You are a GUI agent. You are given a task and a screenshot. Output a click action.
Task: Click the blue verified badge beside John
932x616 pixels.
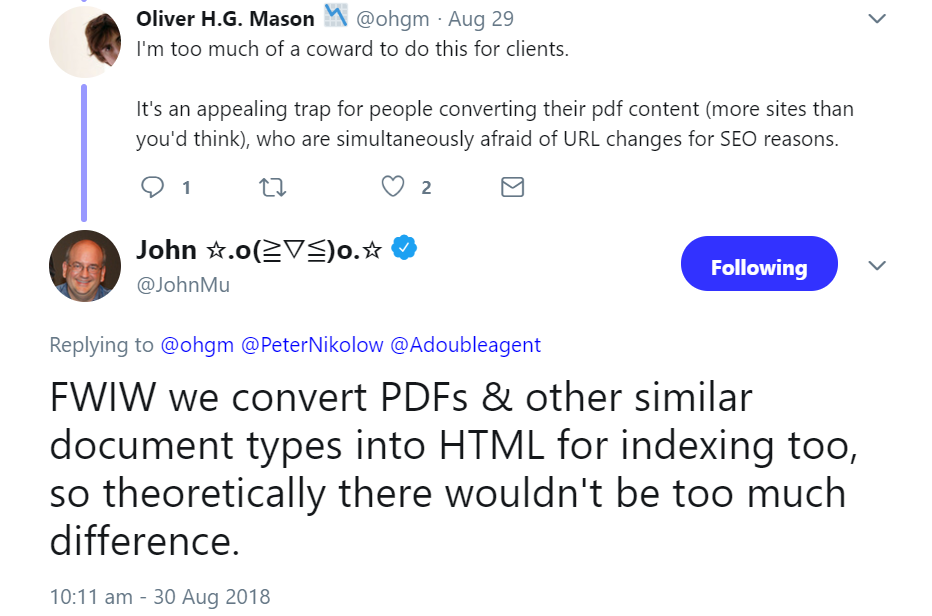click(403, 249)
